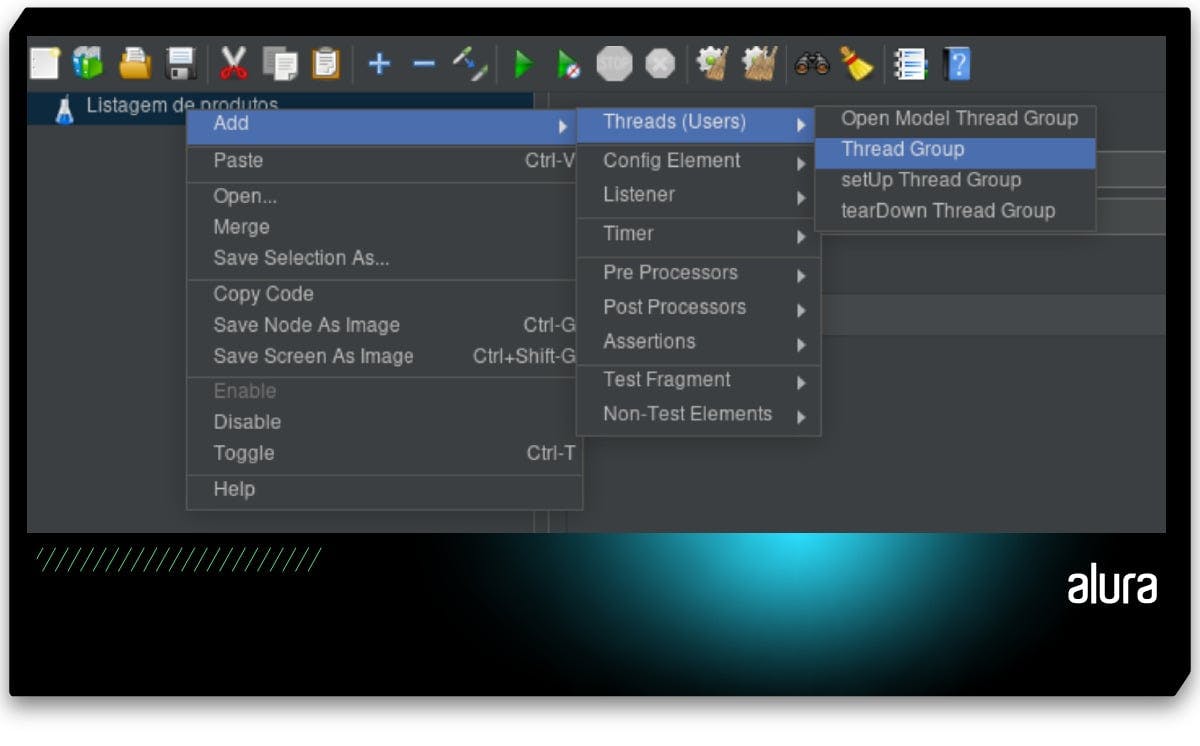Stop the running test
1200x746 pixels.
(614, 63)
